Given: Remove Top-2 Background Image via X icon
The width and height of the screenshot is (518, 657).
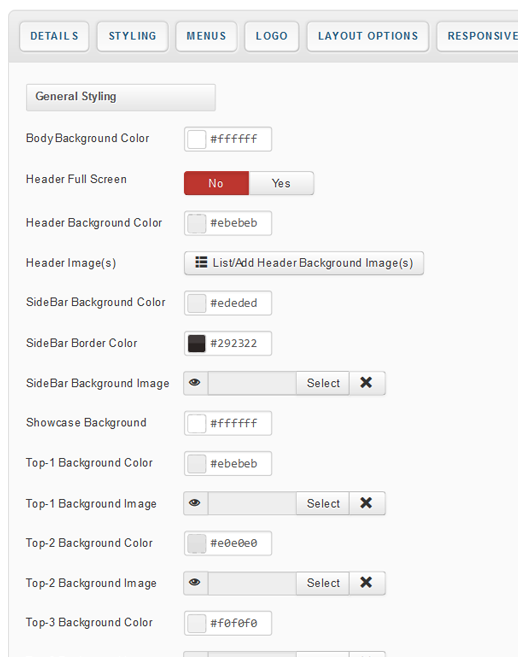Looking at the screenshot, I should [x=367, y=583].
